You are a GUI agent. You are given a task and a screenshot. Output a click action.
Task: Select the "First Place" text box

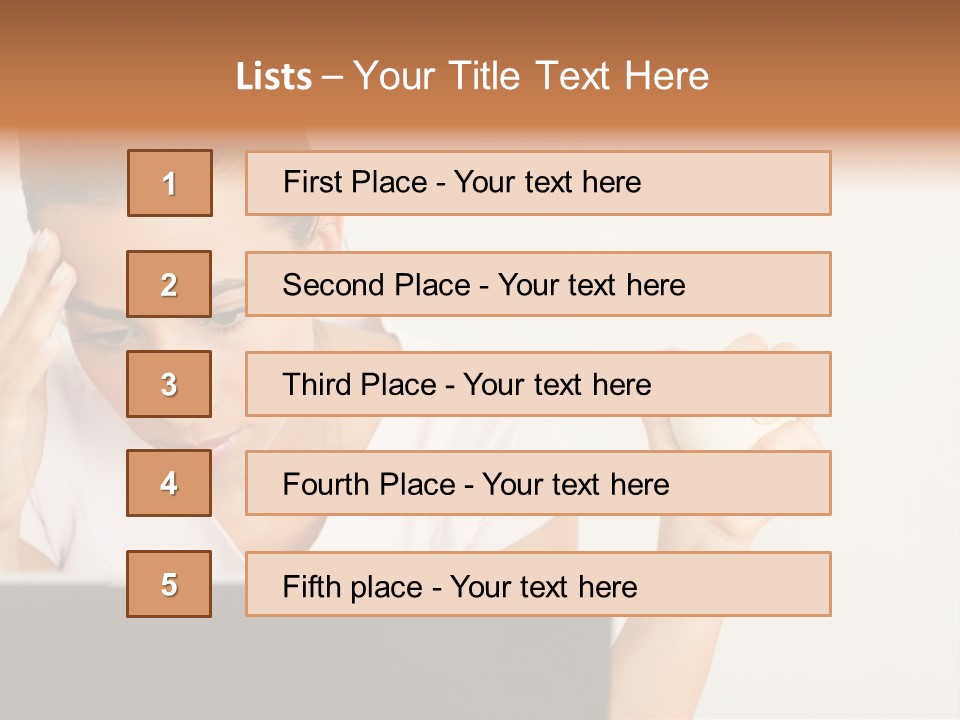pyautogui.click(x=538, y=183)
